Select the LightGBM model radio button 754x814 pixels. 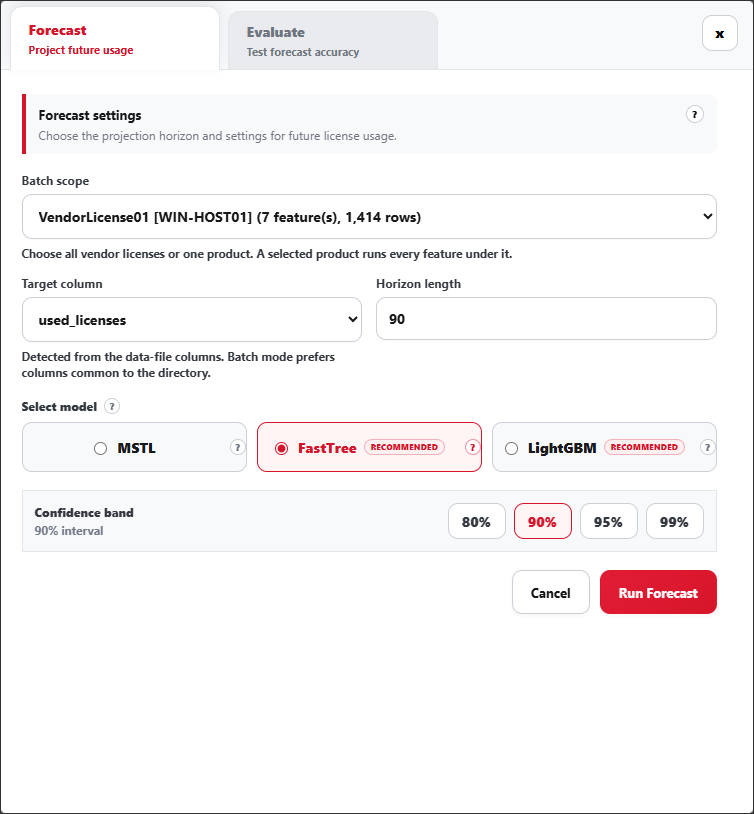[x=511, y=448]
